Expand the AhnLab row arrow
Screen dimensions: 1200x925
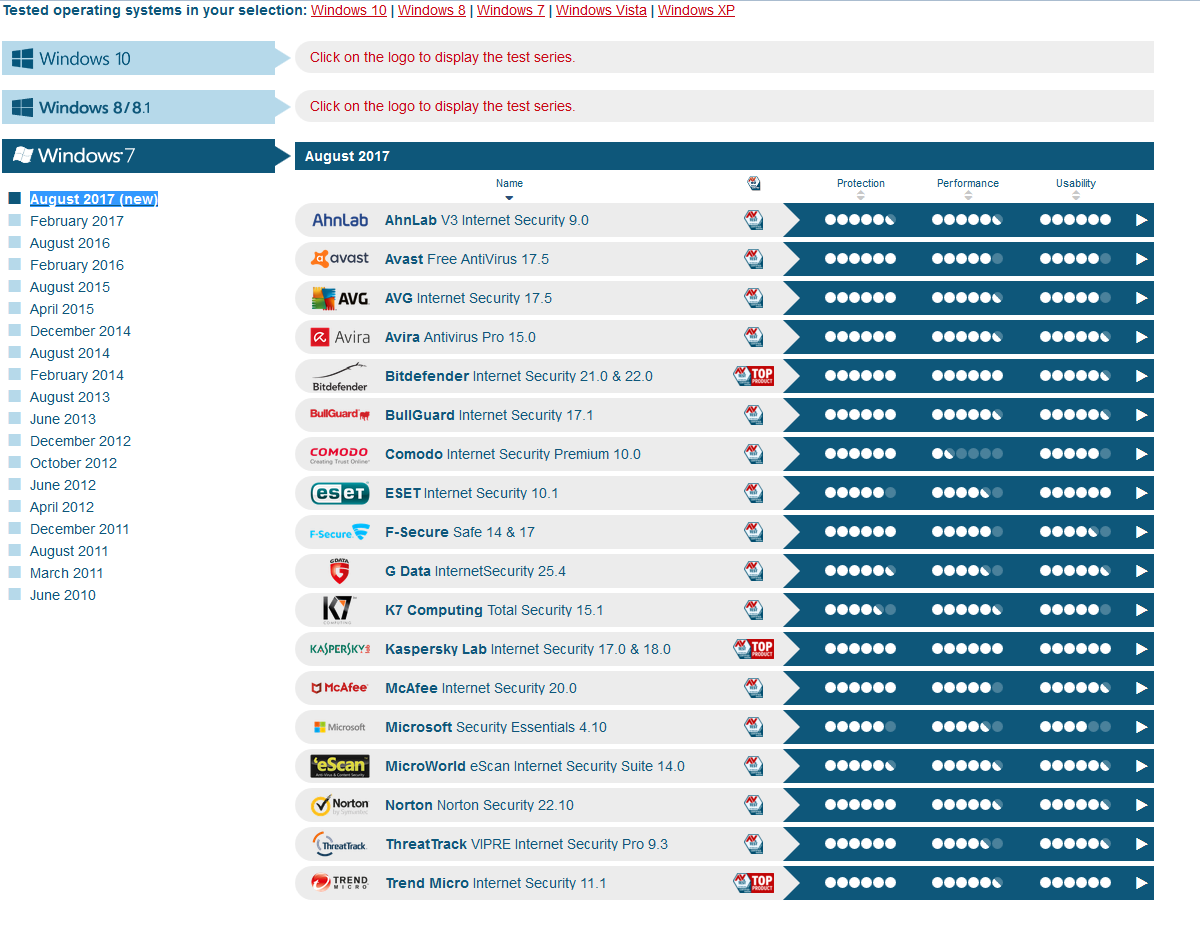pos(1142,220)
